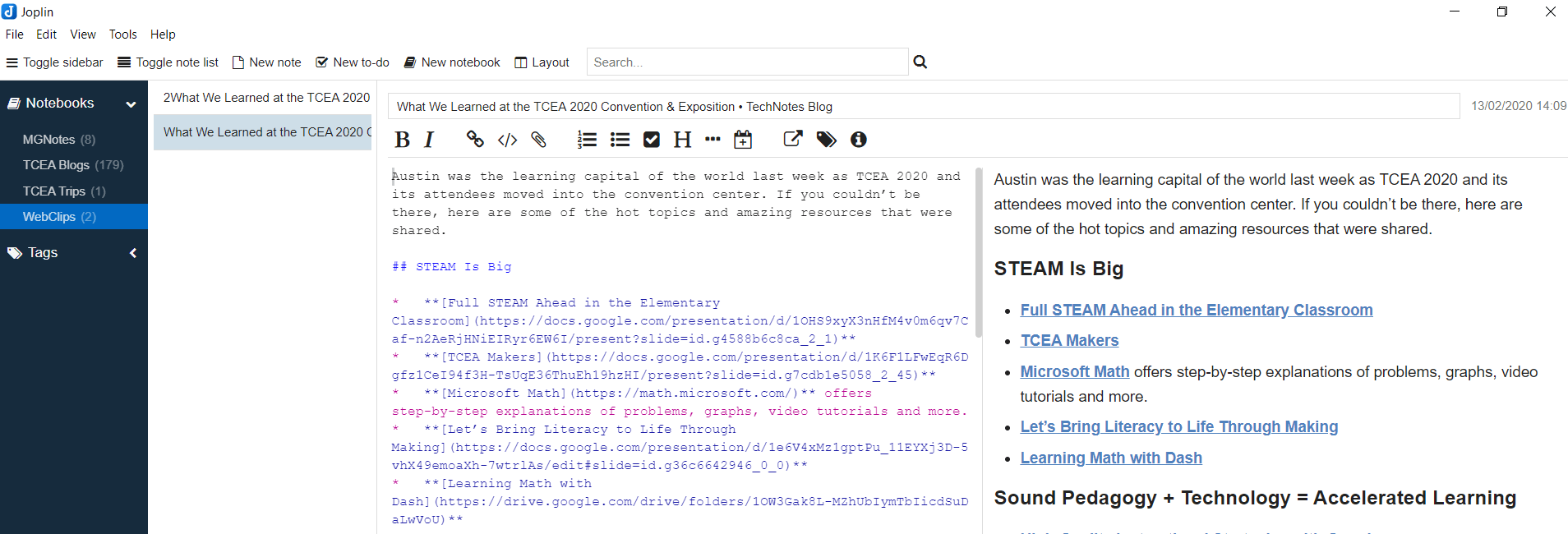1568x534 pixels.
Task: Open the 'TCEA Makers' link
Action: 1069,340
